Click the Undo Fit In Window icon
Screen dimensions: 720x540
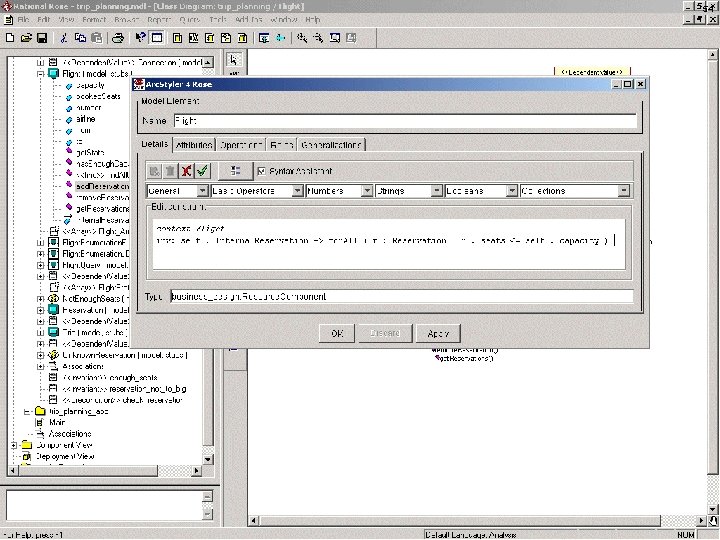351,38
